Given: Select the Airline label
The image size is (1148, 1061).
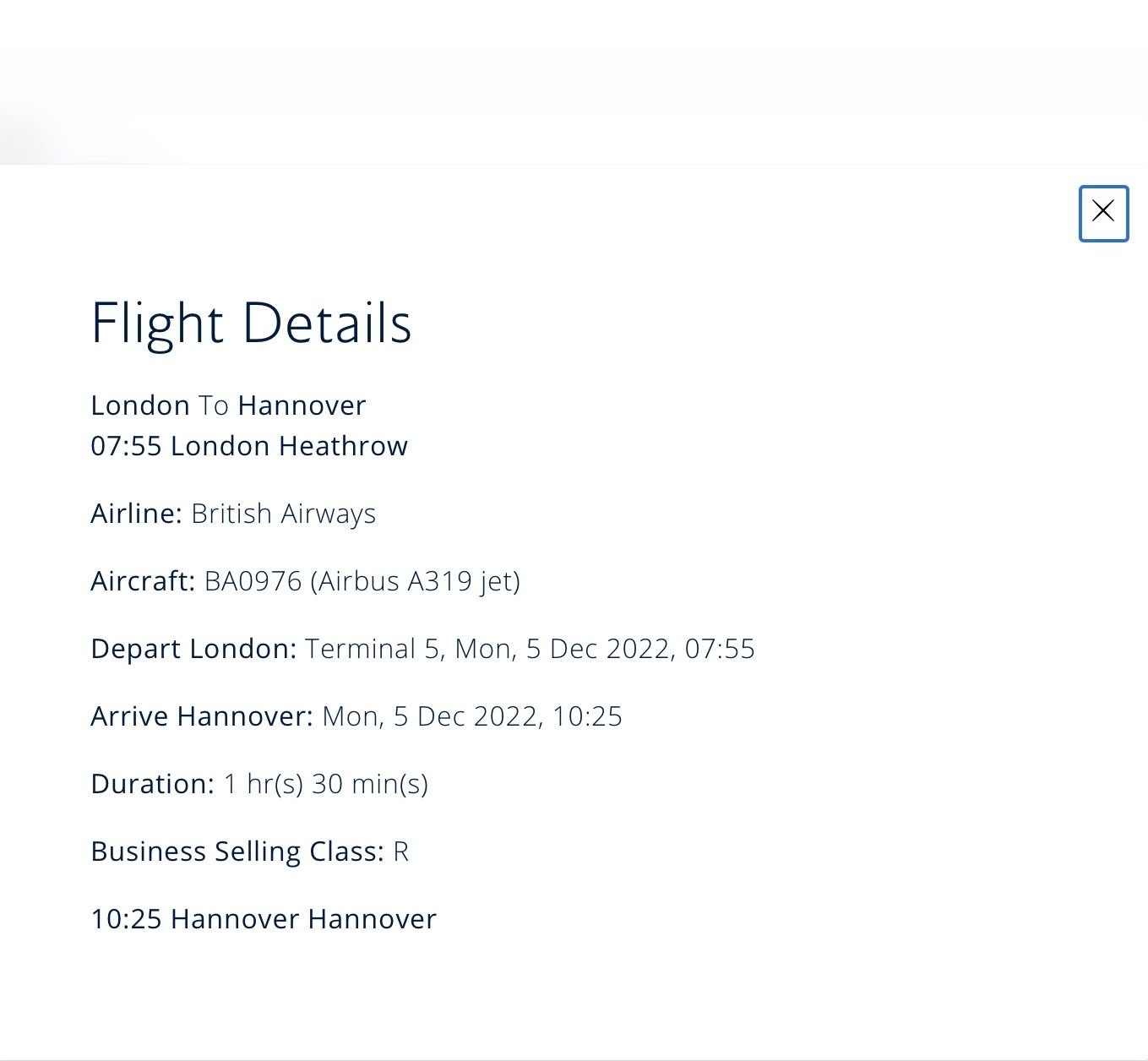Looking at the screenshot, I should [x=135, y=513].
